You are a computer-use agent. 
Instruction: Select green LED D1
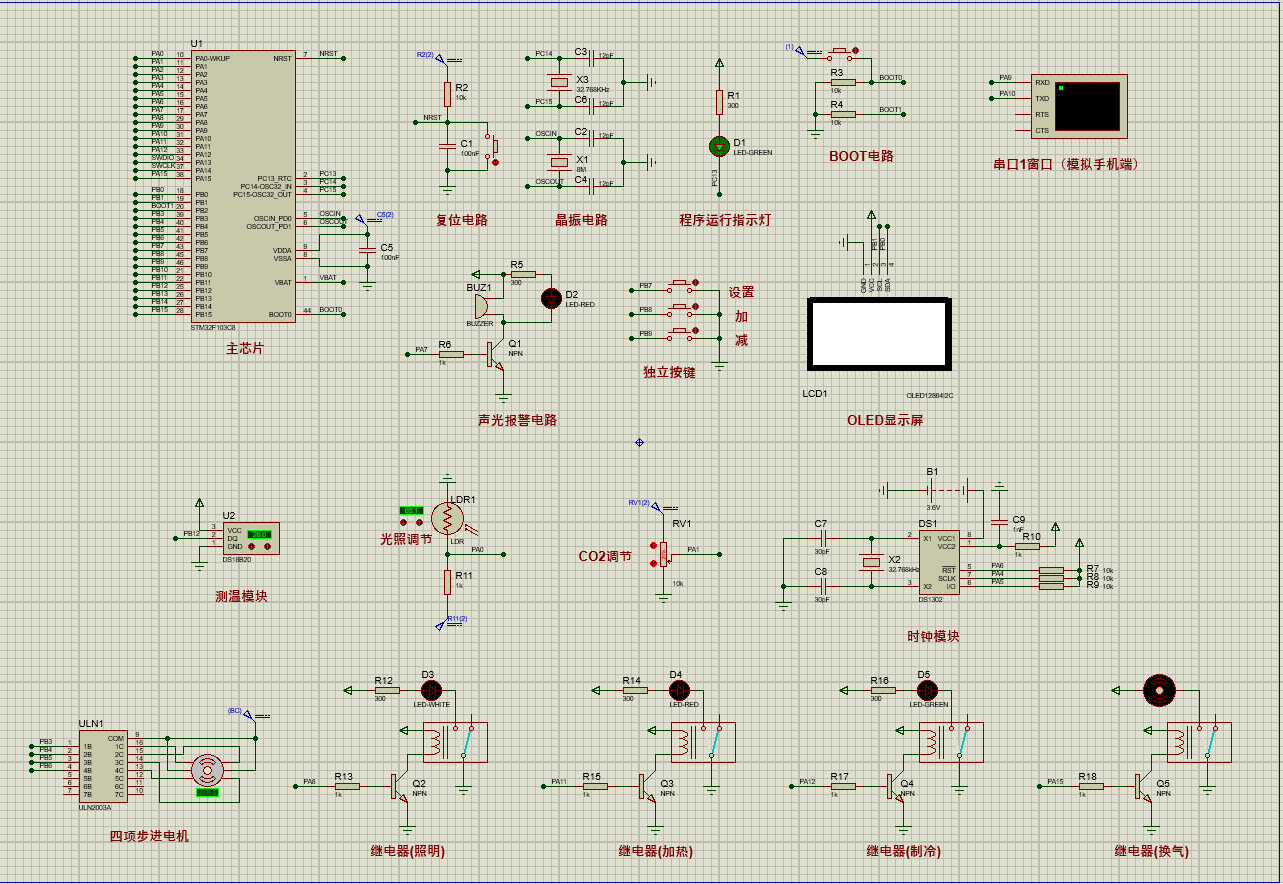(x=719, y=146)
